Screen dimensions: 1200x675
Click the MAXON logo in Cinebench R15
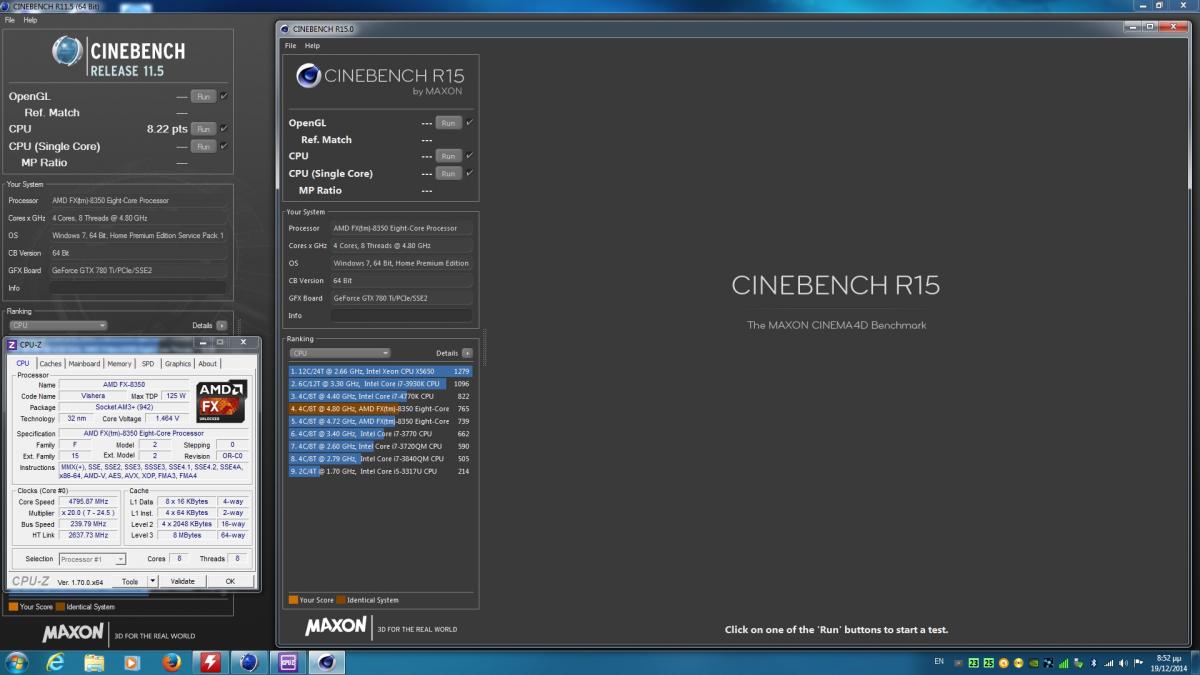(336, 626)
